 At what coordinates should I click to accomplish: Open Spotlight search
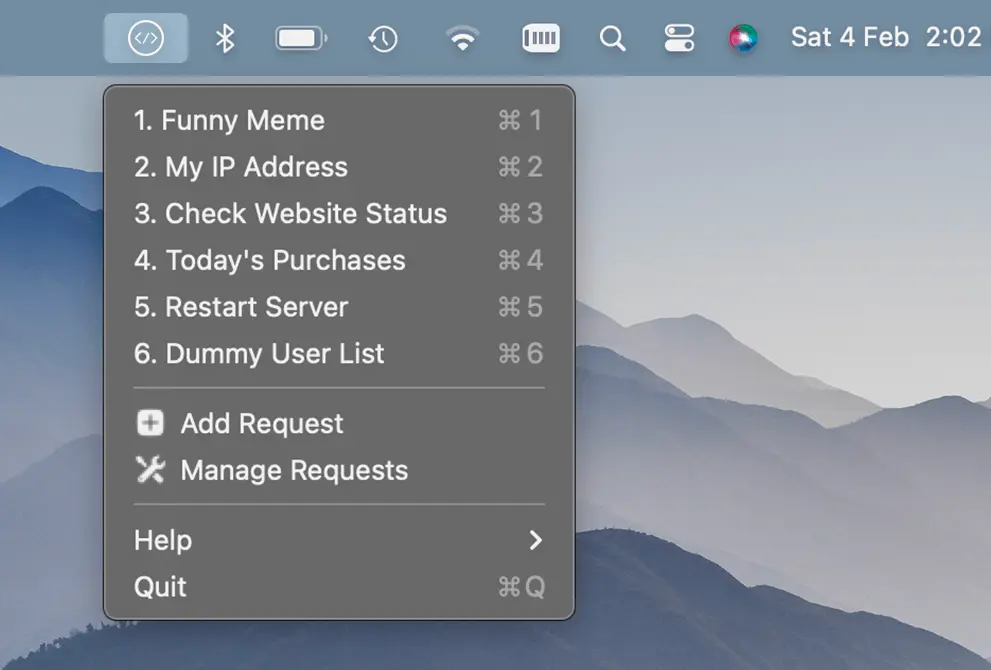[612, 37]
